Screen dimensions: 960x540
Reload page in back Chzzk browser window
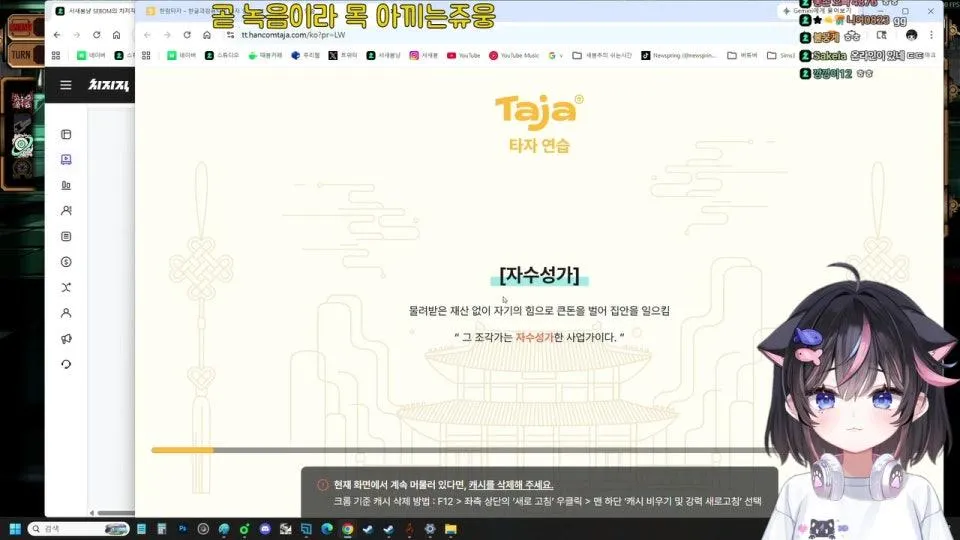97,35
